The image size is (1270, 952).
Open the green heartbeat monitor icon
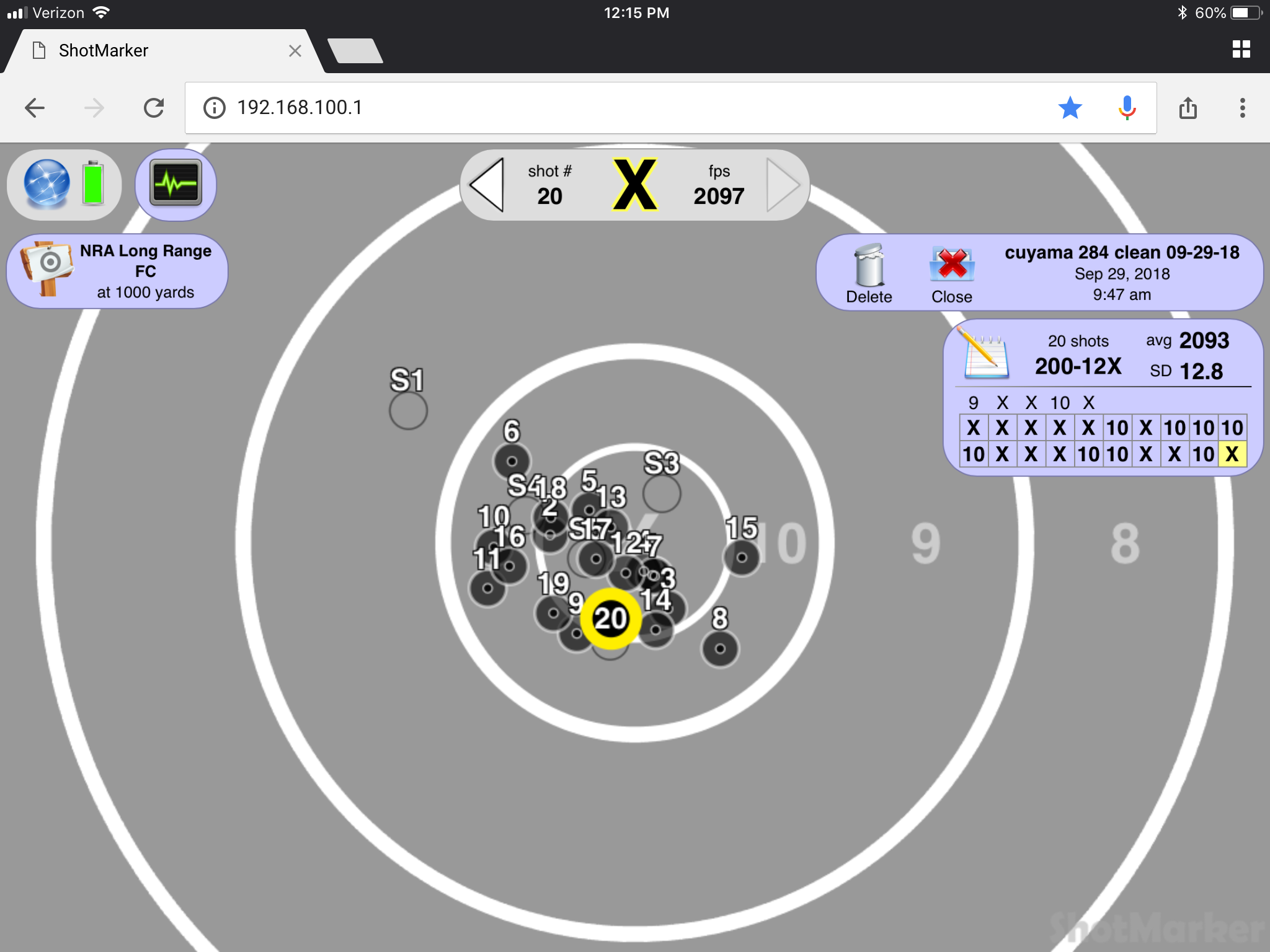pyautogui.click(x=176, y=184)
